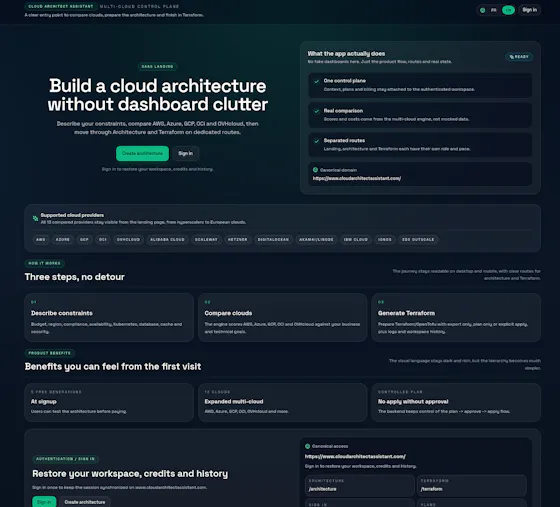Click the One control plane feature row
This screenshot has width=560, height=507.
point(420,85)
